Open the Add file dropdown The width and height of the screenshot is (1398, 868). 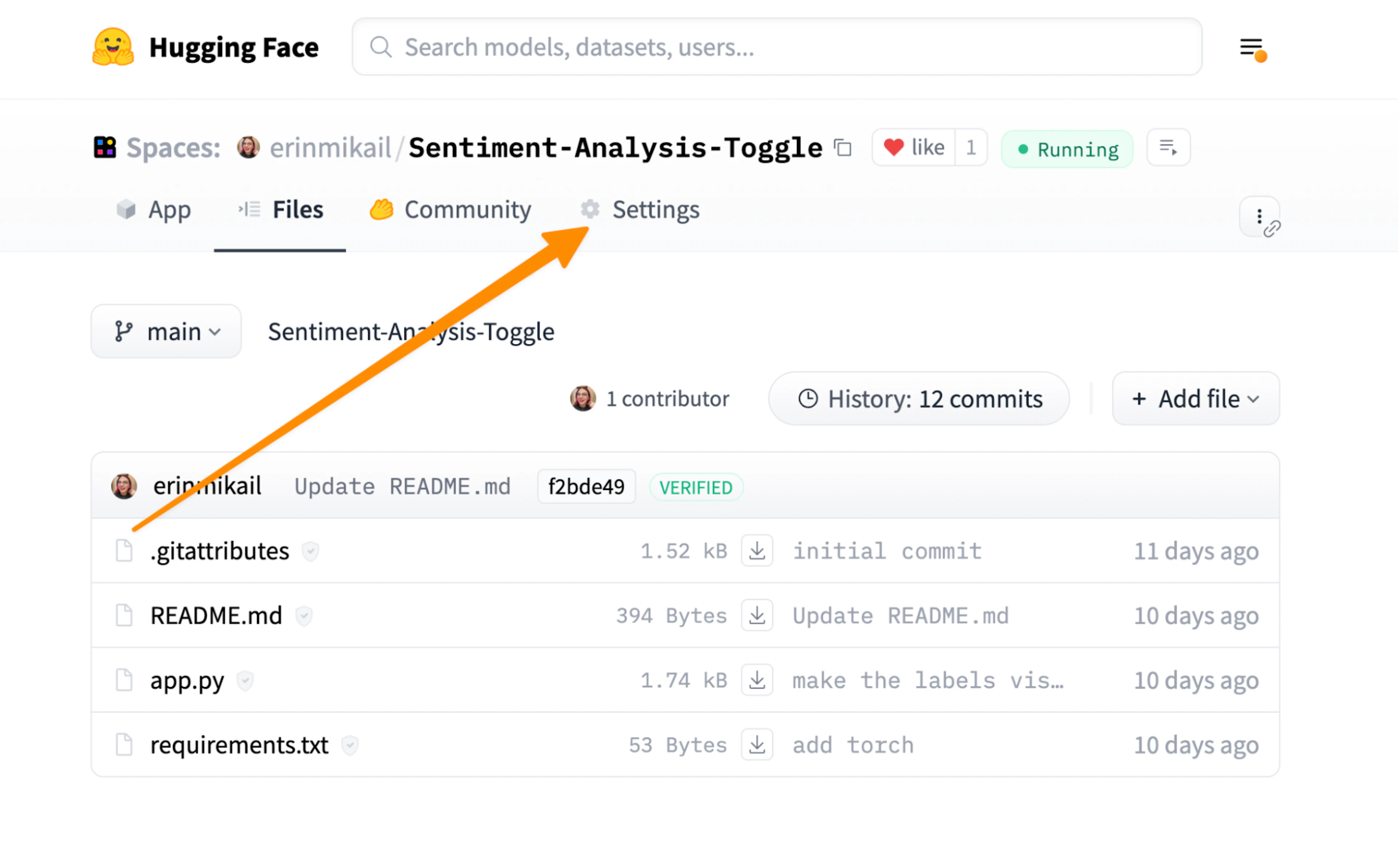(x=1194, y=398)
